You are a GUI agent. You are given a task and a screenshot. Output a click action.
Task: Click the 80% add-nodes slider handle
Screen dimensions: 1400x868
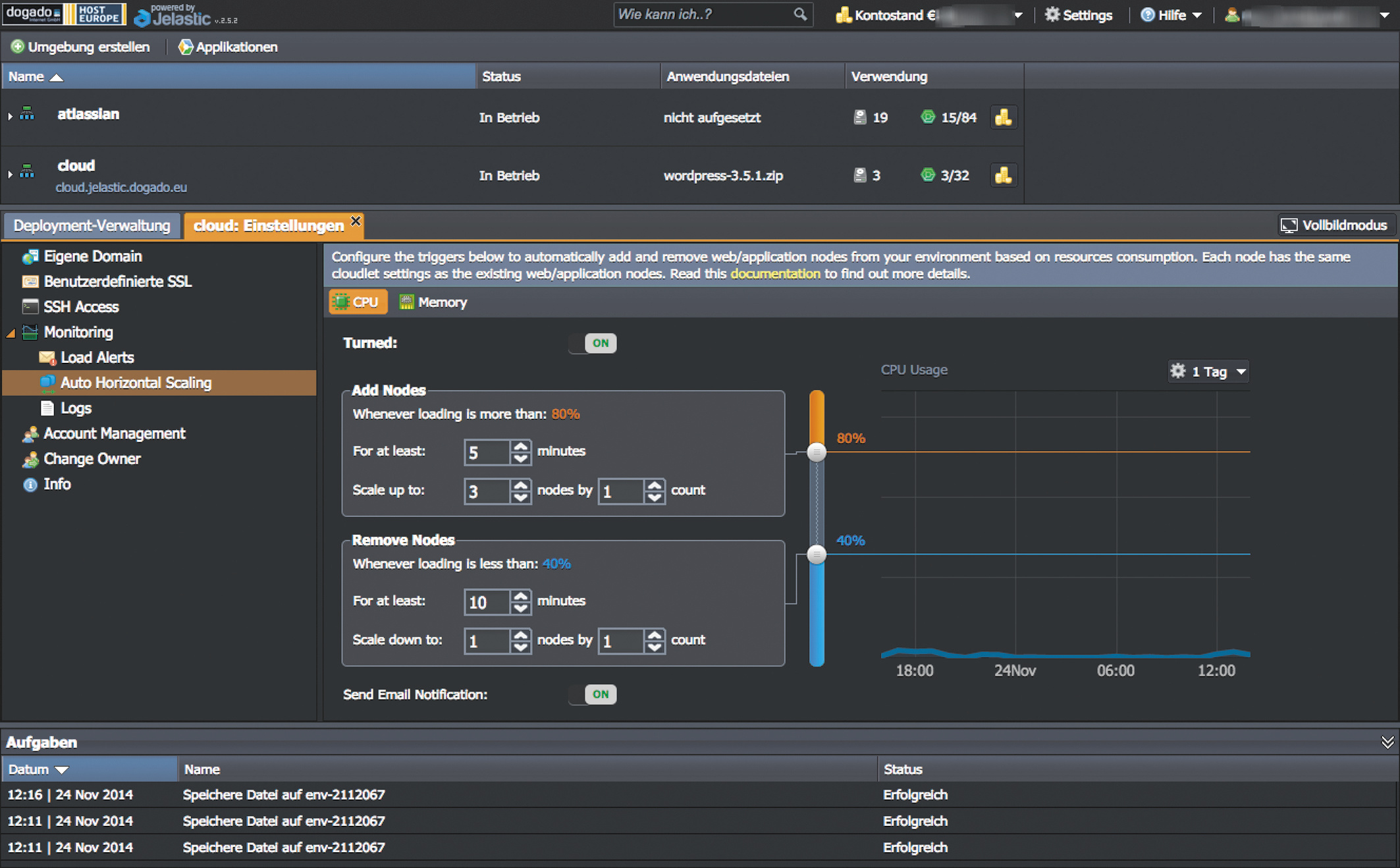pos(817,452)
